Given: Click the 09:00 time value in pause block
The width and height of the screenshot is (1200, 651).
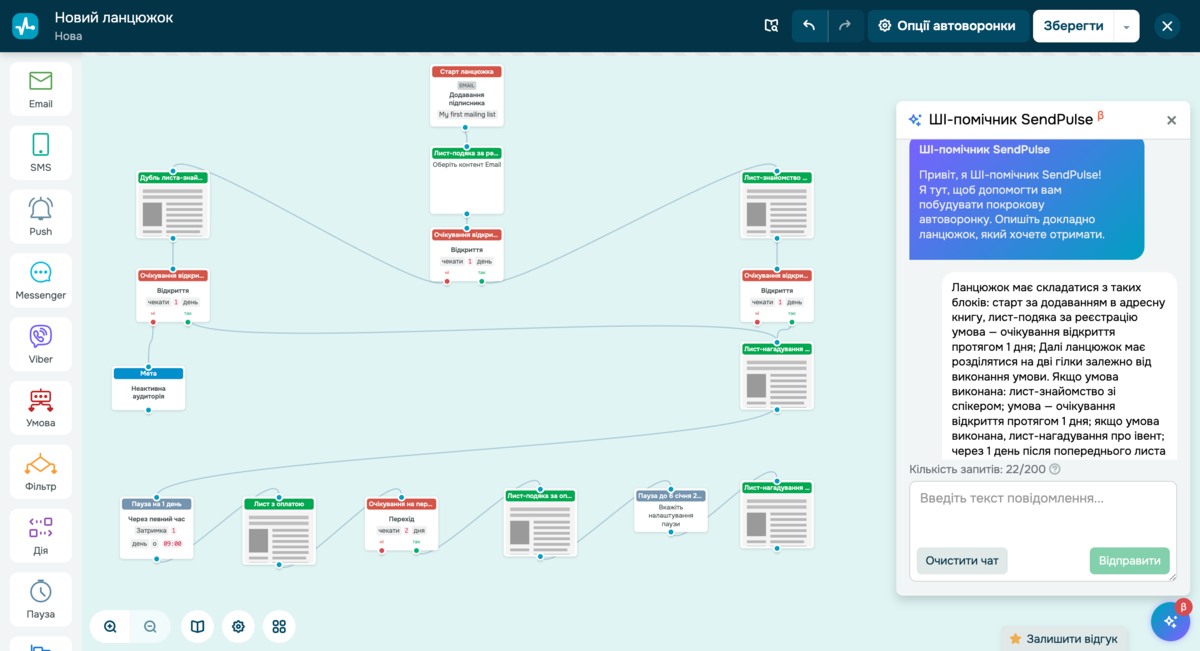Looking at the screenshot, I should click(172, 543).
